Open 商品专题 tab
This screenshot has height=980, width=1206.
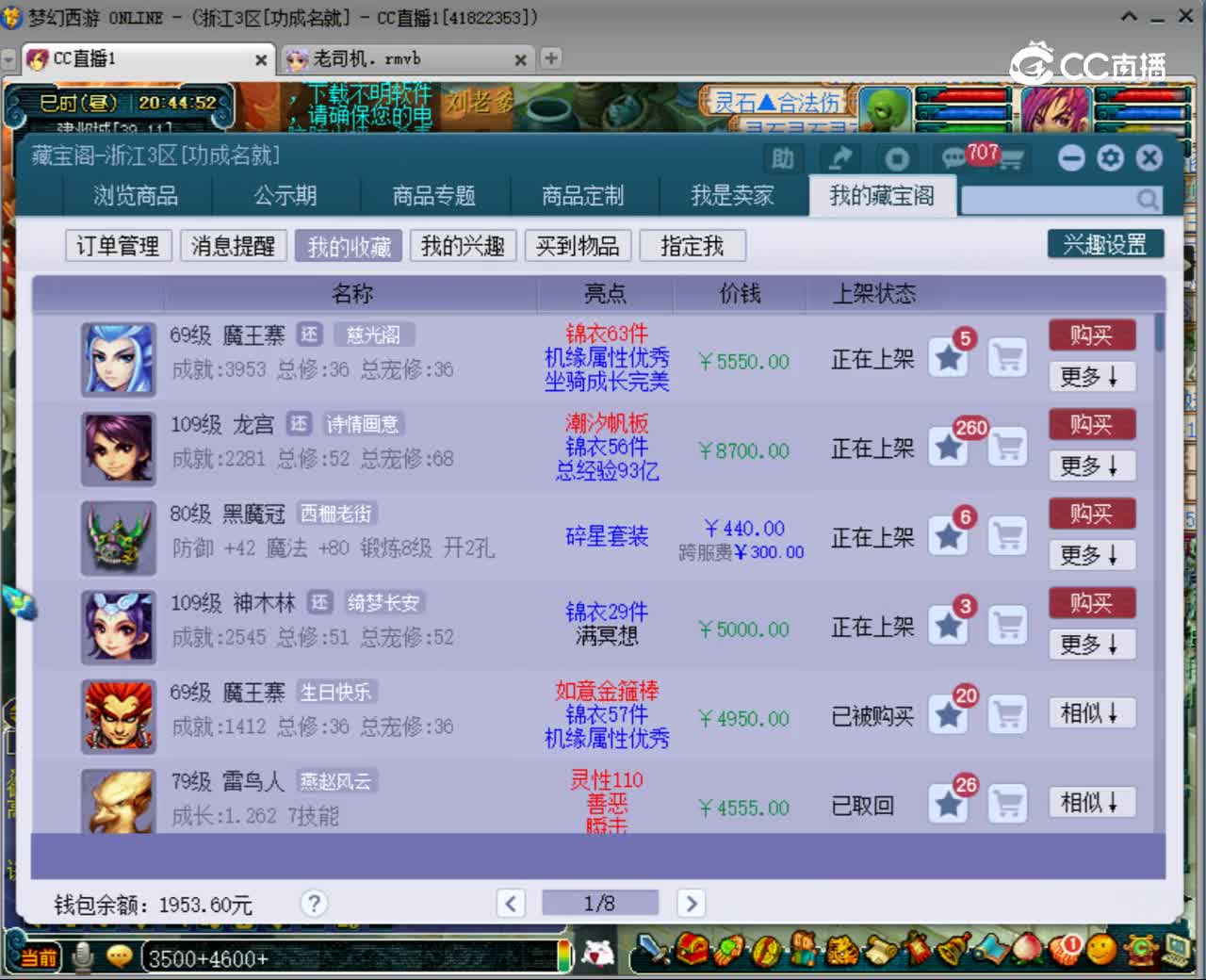[x=433, y=196]
